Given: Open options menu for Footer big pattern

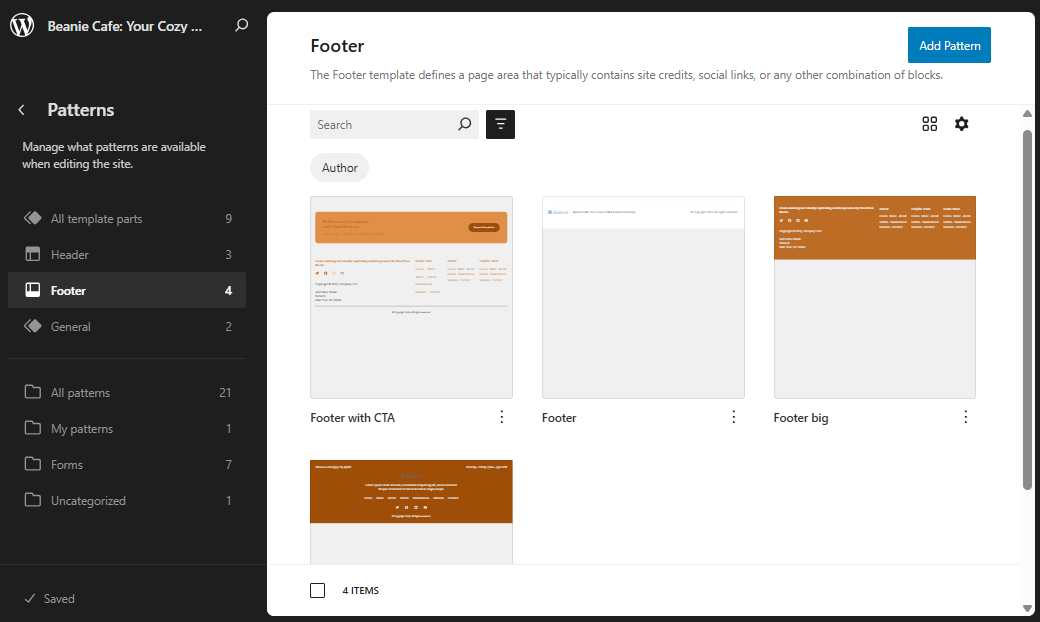Looking at the screenshot, I should 965,417.
